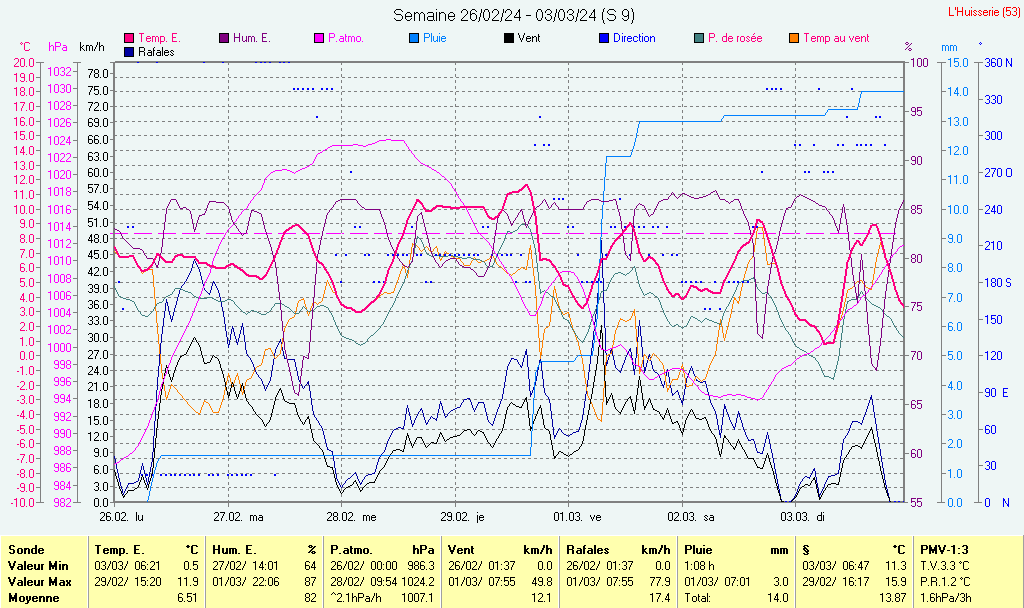Viewport: 1024px width, 608px height.
Task: Select the 'Direction' legend label
Action: pos(633,38)
